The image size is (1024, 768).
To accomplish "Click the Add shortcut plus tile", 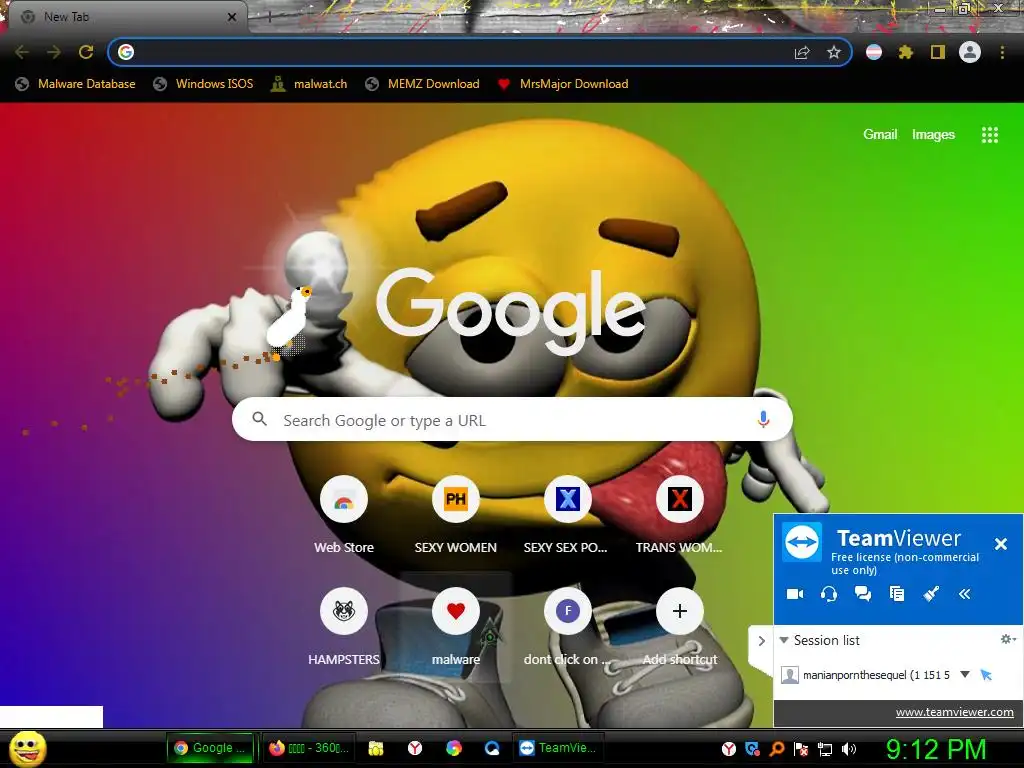I will (x=680, y=627).
